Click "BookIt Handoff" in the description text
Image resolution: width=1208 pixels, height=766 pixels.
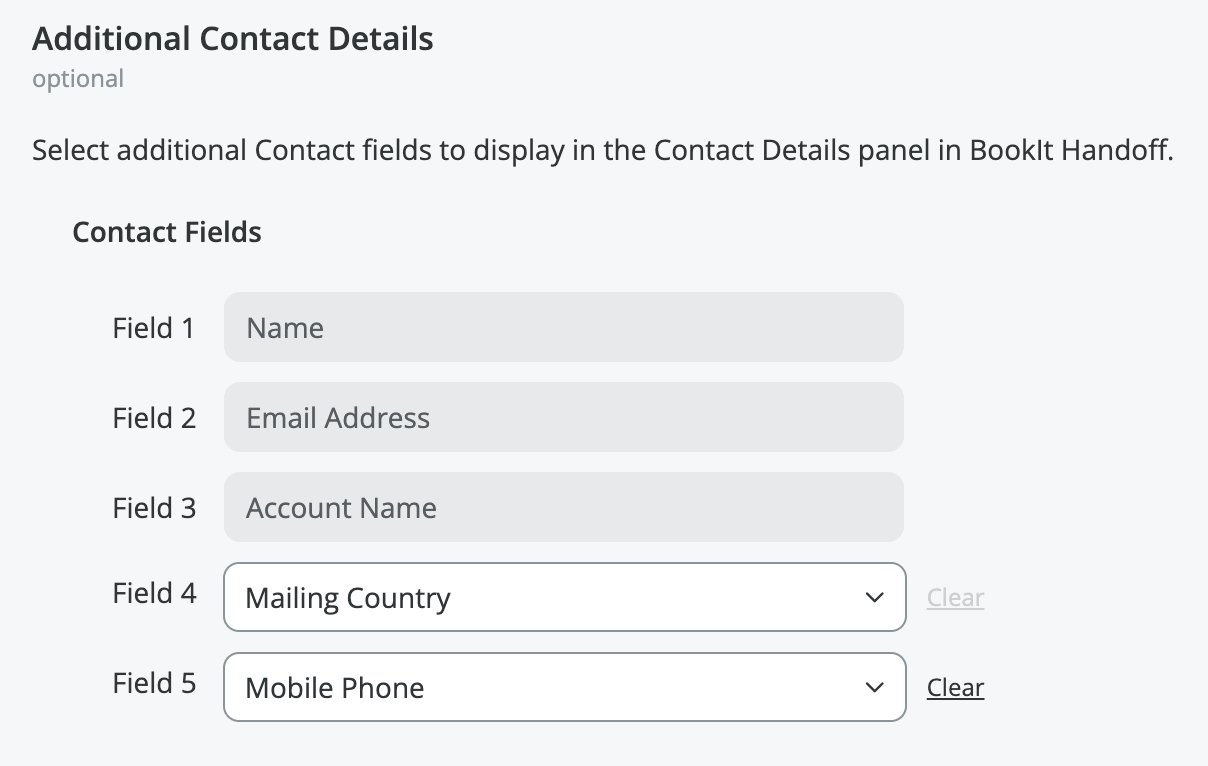[1070, 151]
